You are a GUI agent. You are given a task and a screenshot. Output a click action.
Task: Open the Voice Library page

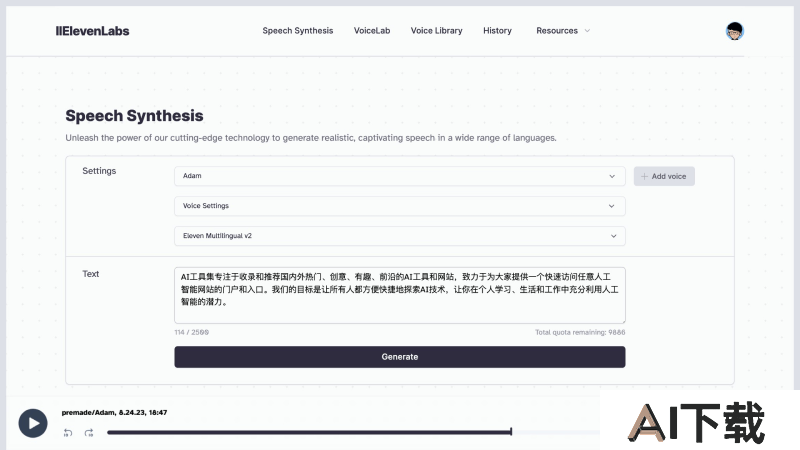click(436, 31)
